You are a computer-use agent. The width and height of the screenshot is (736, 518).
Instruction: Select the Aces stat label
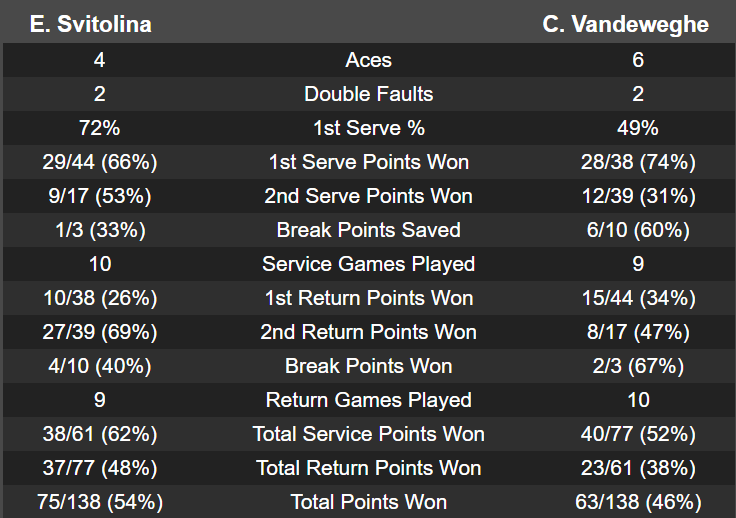[368, 60]
